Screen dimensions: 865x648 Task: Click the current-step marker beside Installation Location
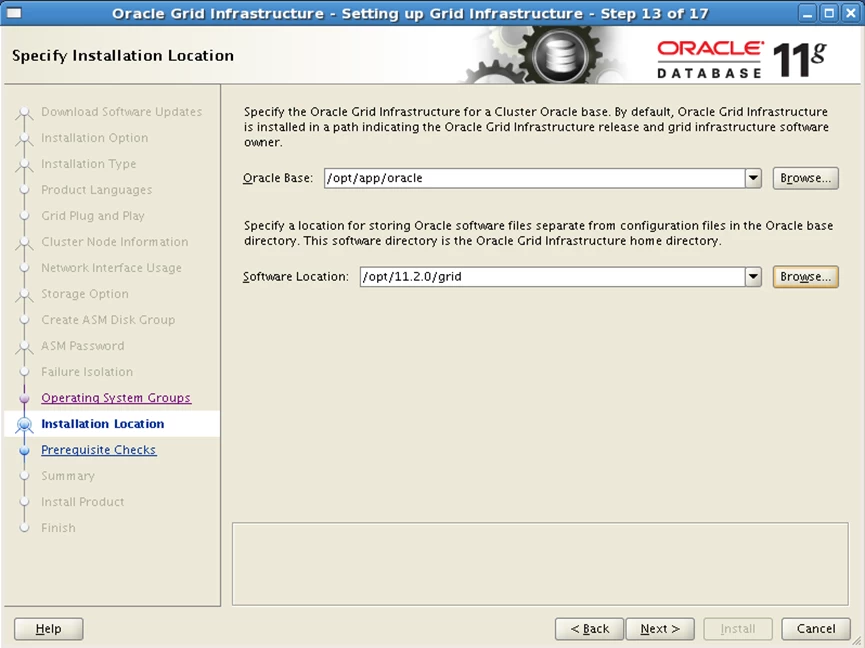tap(24, 424)
